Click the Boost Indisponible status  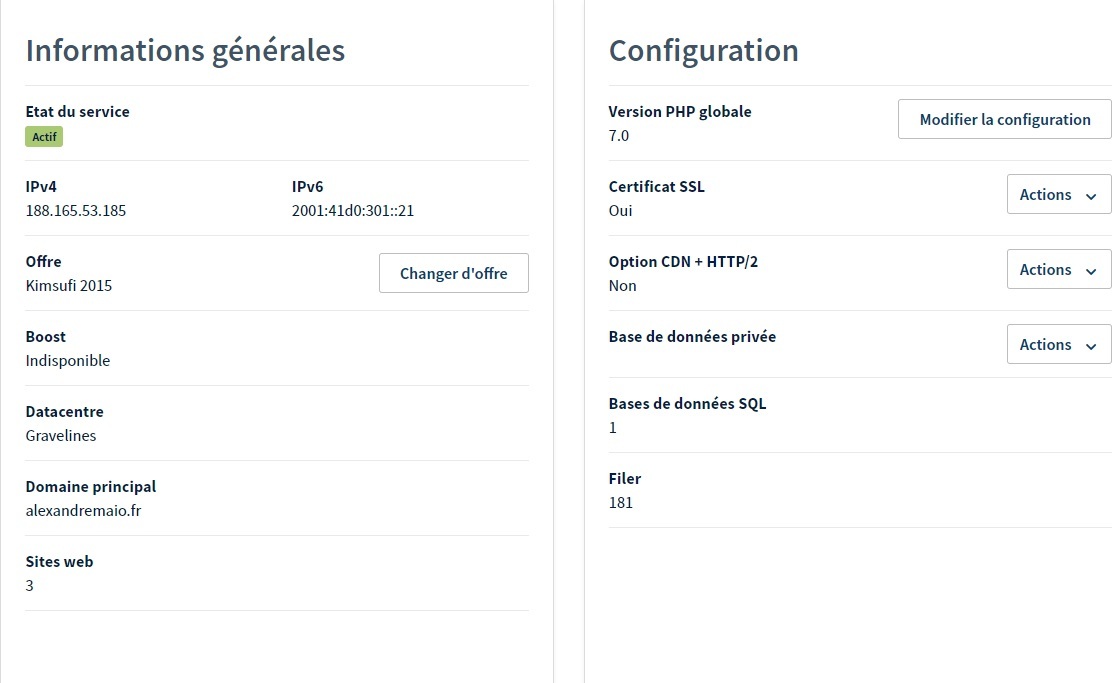68,361
